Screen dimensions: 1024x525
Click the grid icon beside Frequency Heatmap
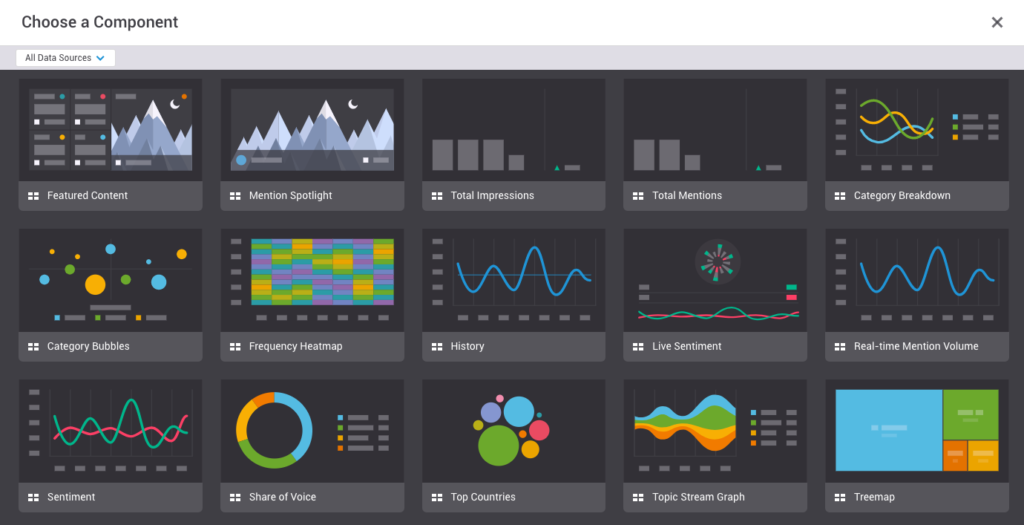[235, 347]
